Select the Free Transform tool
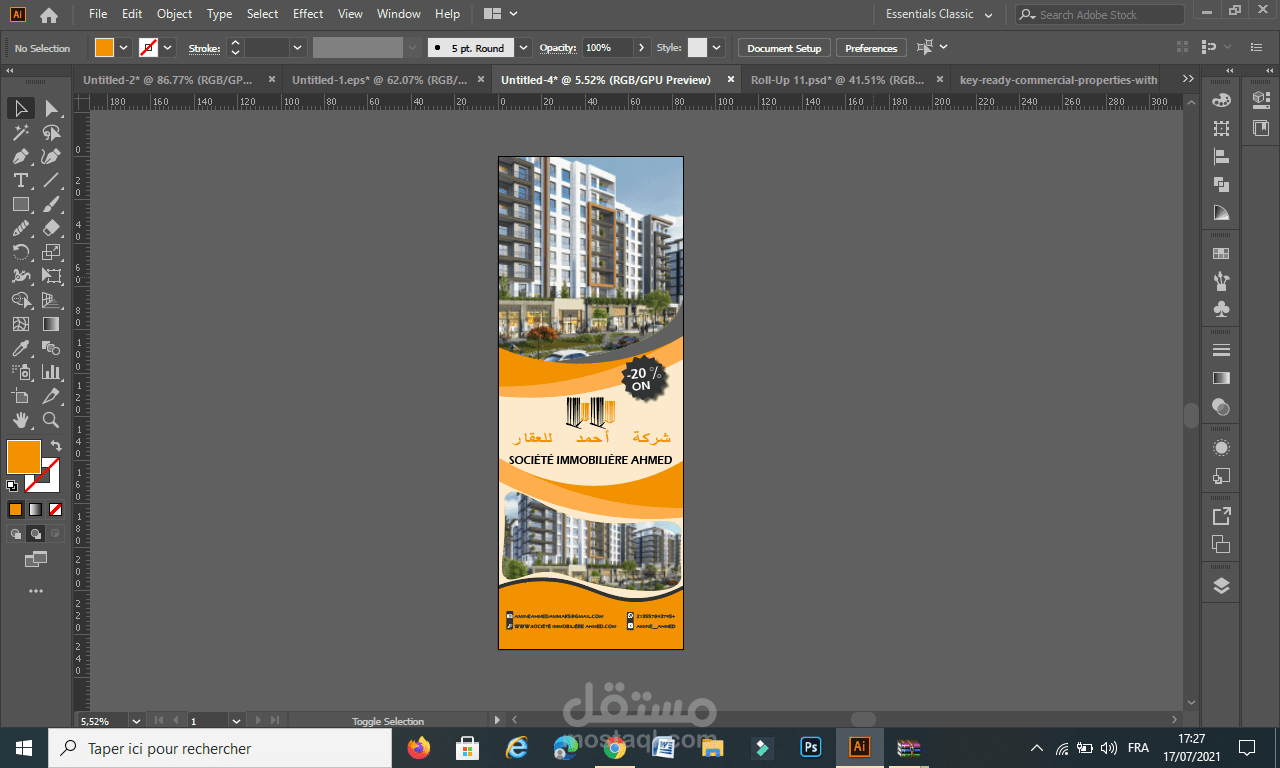This screenshot has height=768, width=1280. point(52,276)
